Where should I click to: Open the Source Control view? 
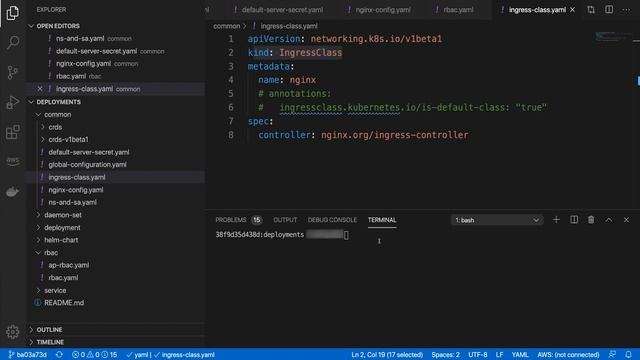coord(13,72)
